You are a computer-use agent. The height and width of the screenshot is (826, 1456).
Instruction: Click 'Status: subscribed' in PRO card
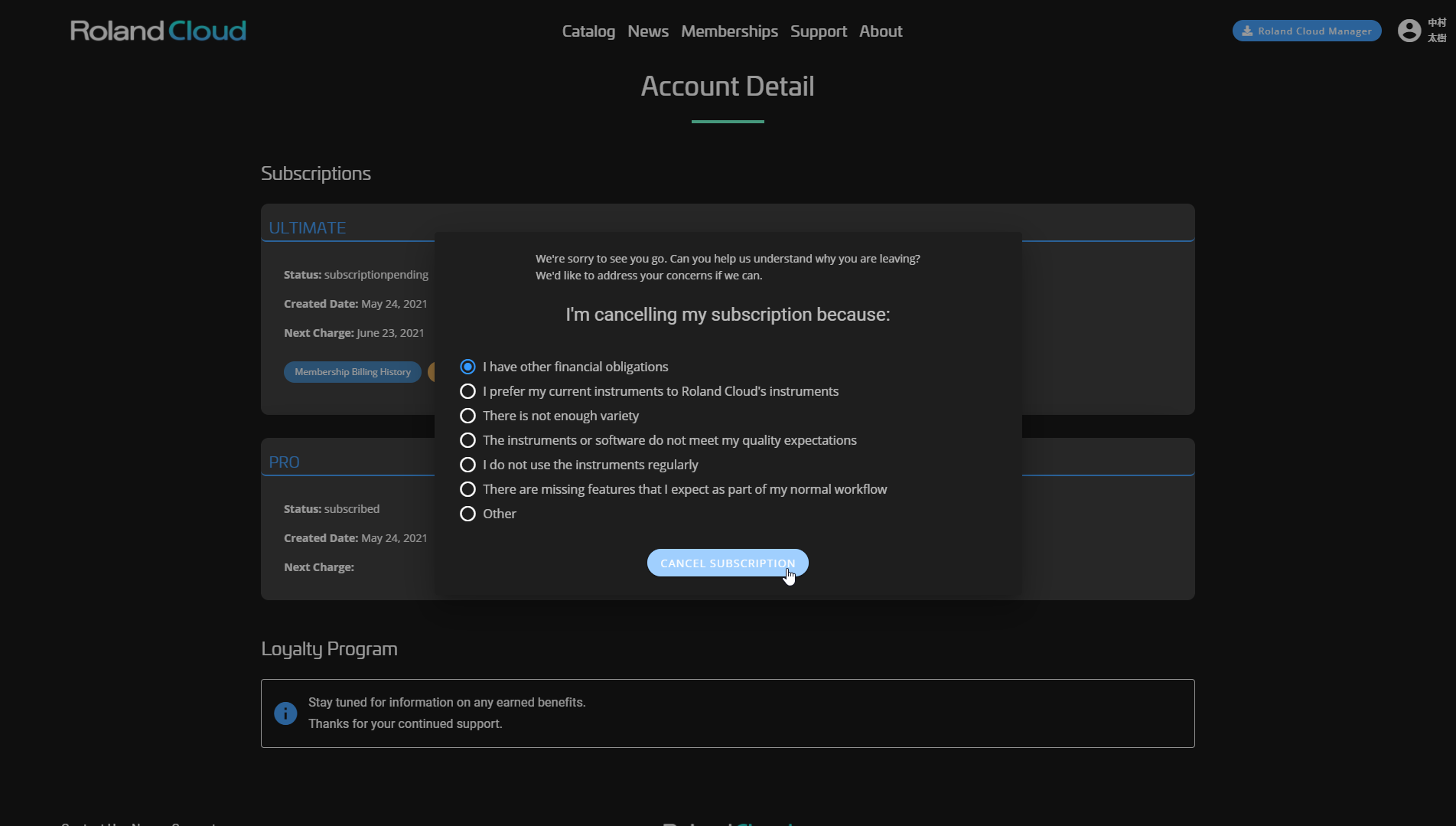pos(331,509)
